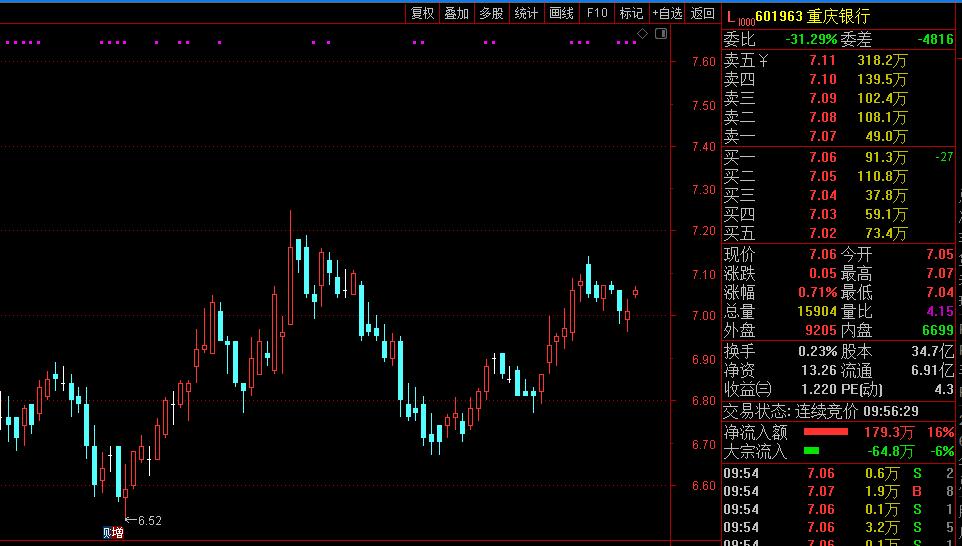962x546 pixels.
Task: Select the 买一 bid price 7.06 row
Action: (x=822, y=157)
